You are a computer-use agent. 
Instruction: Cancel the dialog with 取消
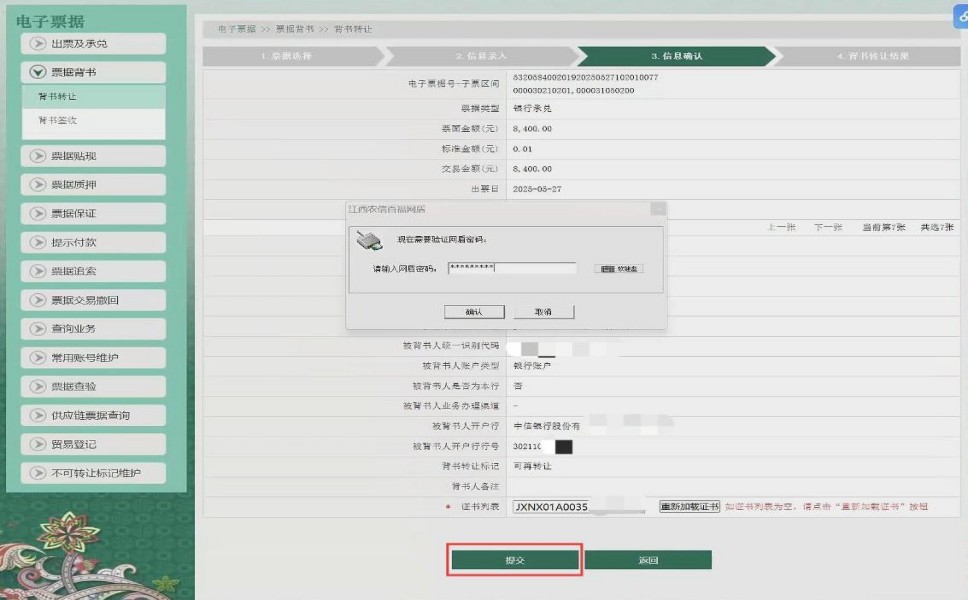pos(543,312)
